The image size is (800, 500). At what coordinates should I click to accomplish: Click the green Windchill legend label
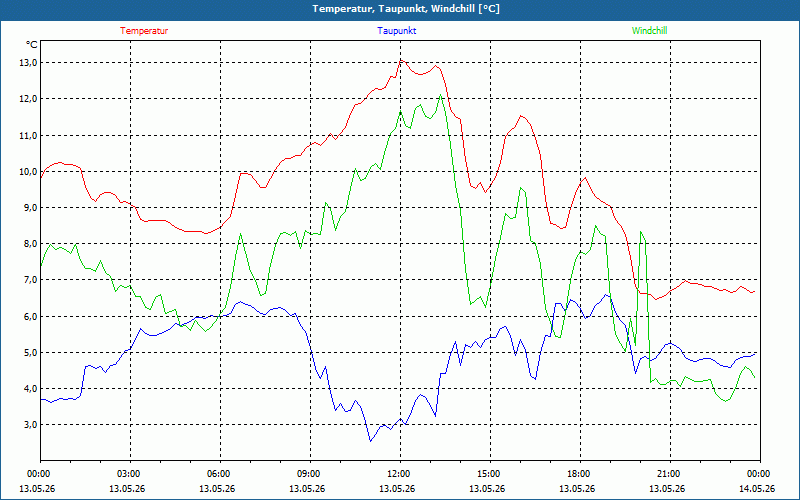pyautogui.click(x=649, y=31)
